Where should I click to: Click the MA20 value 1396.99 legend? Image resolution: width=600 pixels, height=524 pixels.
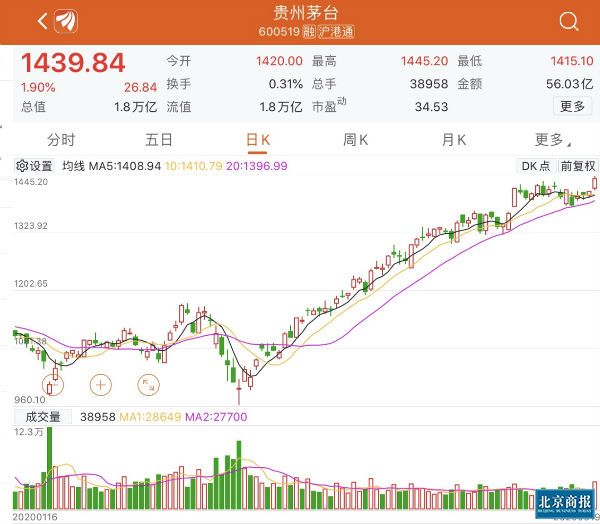click(x=257, y=166)
